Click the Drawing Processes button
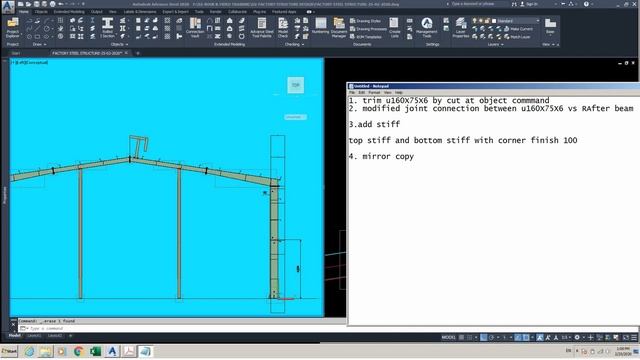 [369, 29]
